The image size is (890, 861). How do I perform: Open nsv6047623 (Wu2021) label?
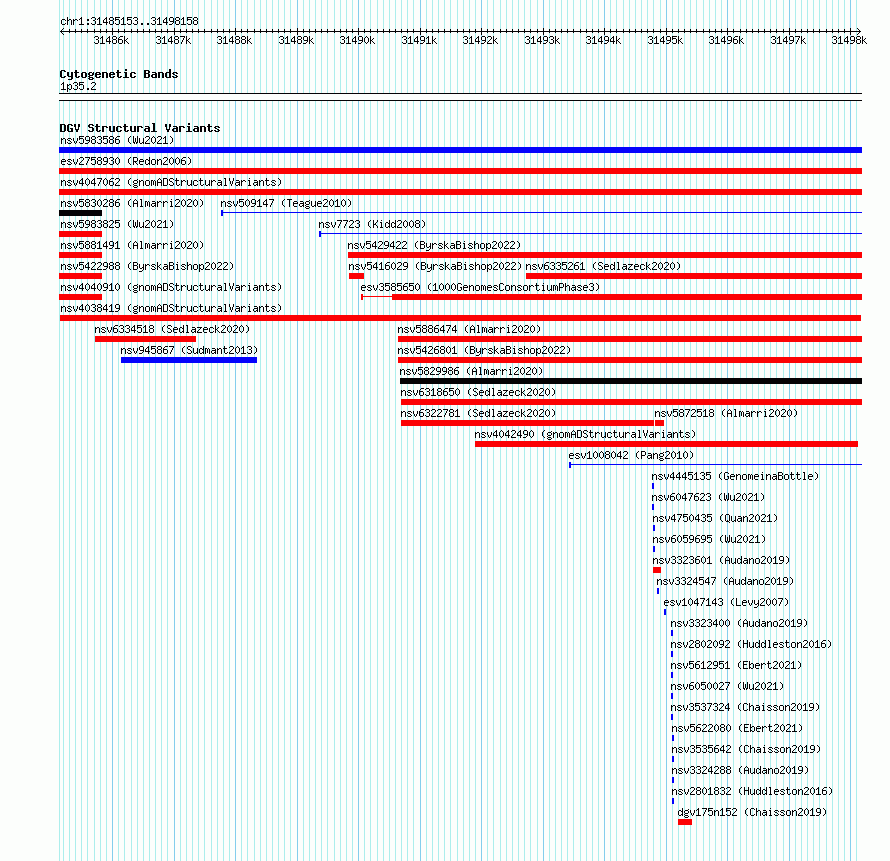(x=708, y=497)
